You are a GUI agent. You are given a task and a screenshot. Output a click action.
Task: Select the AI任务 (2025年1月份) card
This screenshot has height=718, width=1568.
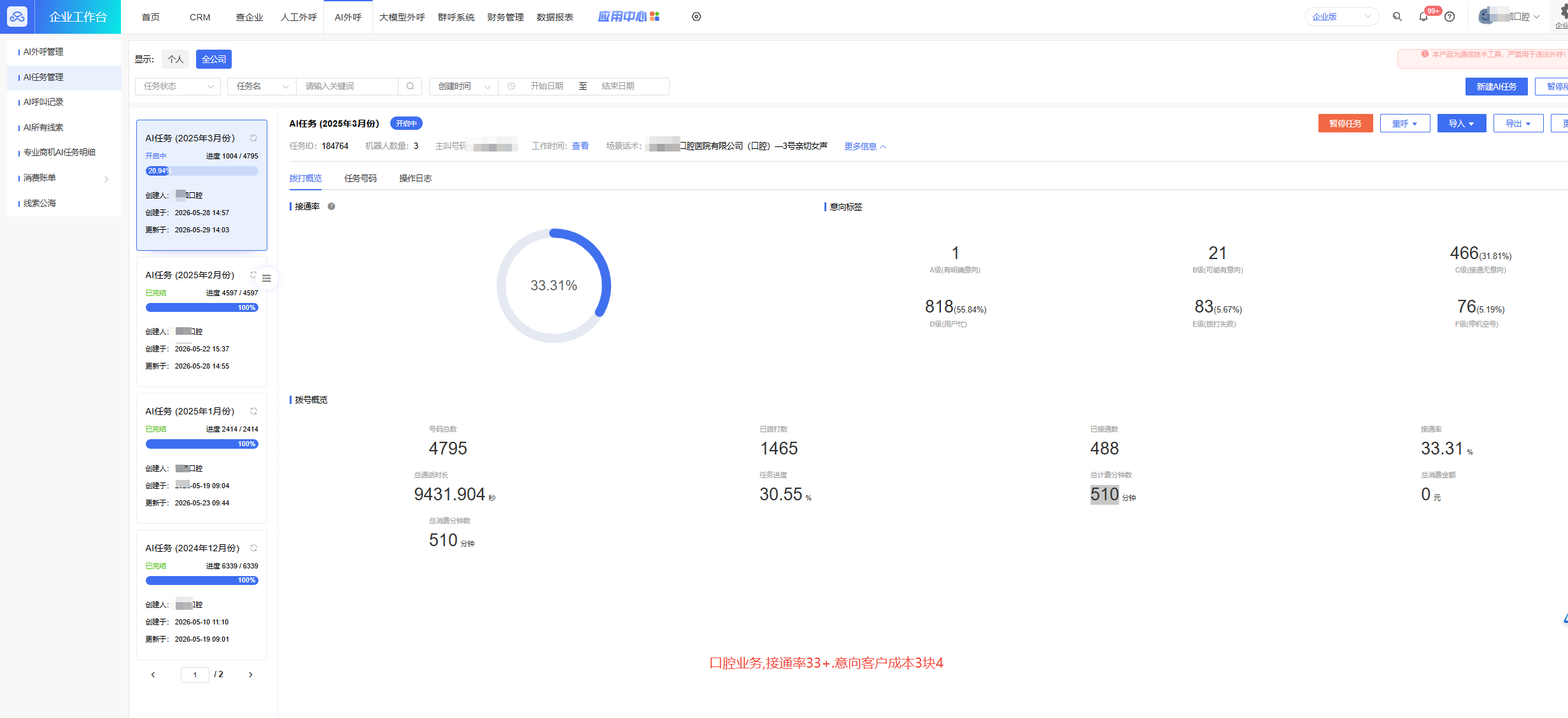pyautogui.click(x=202, y=458)
